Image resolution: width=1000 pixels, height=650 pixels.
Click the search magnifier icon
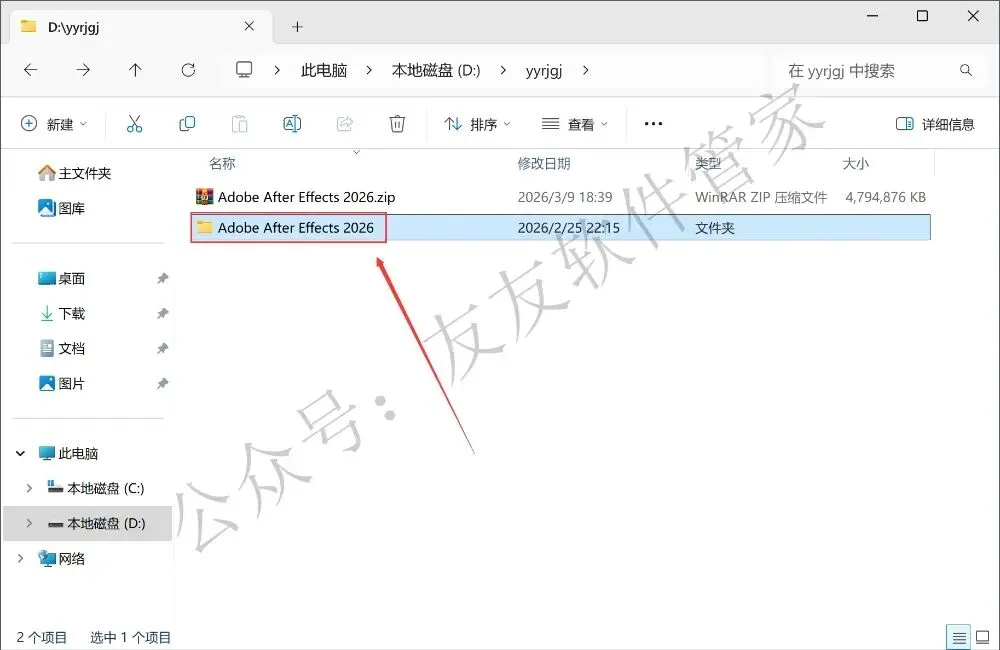tap(966, 70)
